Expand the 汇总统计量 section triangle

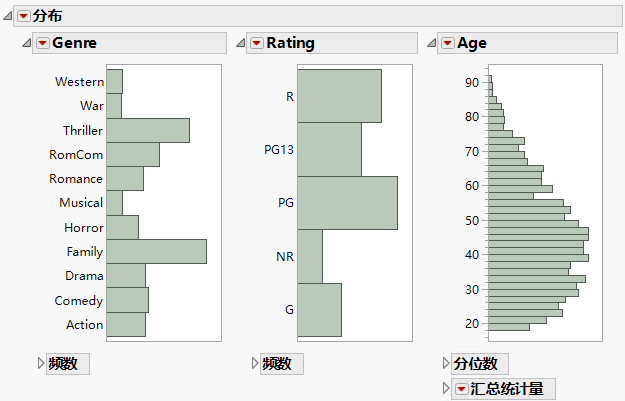coord(446,389)
